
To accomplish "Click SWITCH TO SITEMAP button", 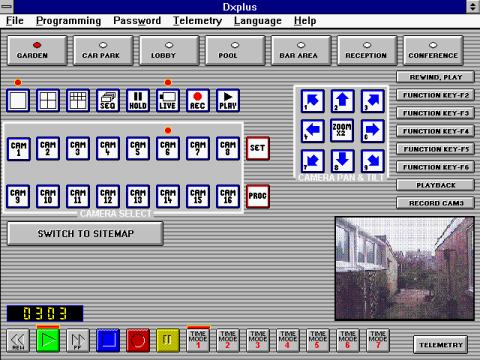I will [x=85, y=233].
